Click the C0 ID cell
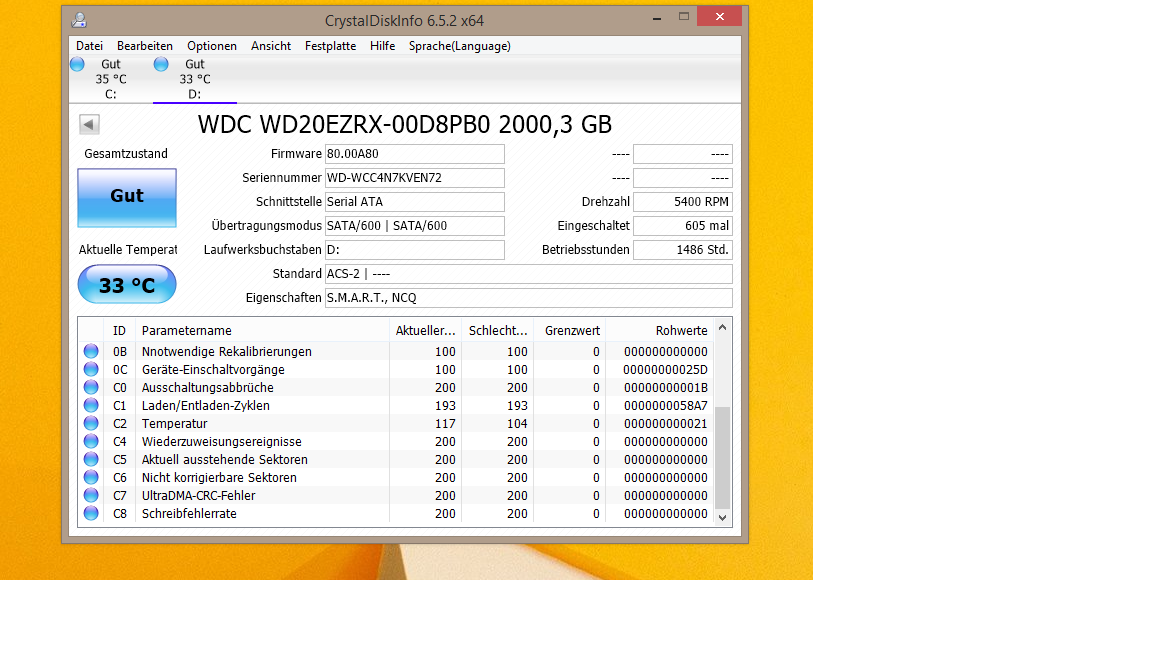1152x648 pixels. tap(120, 388)
